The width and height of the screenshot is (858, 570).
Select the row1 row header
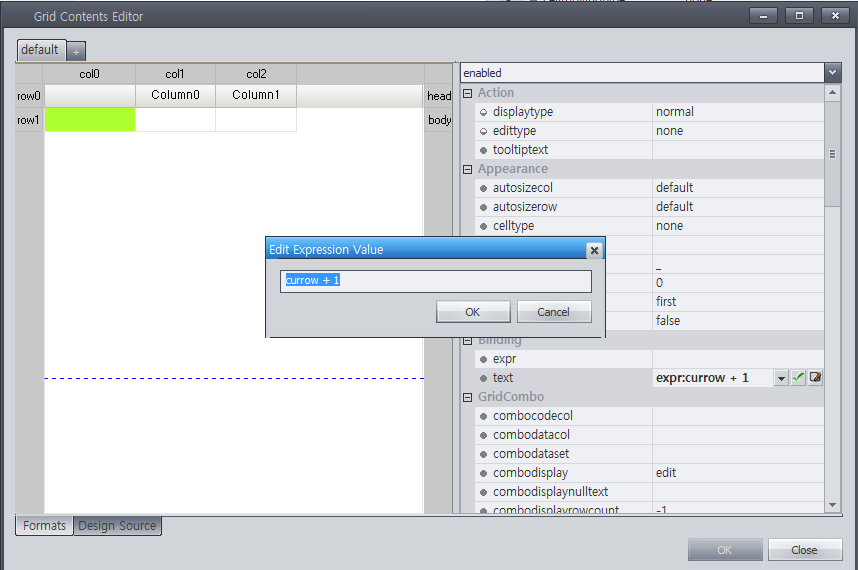point(29,120)
